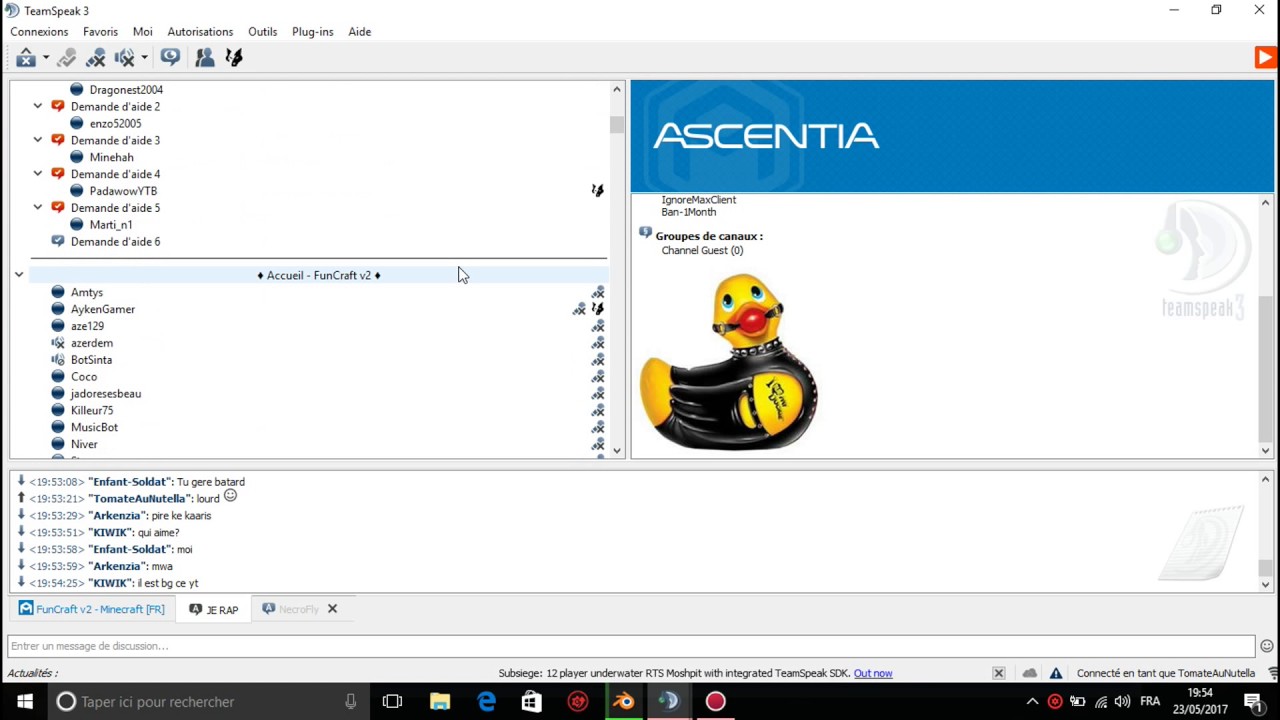
Task: Select user Dragonest2004 in the channel tree
Action: coord(126,90)
